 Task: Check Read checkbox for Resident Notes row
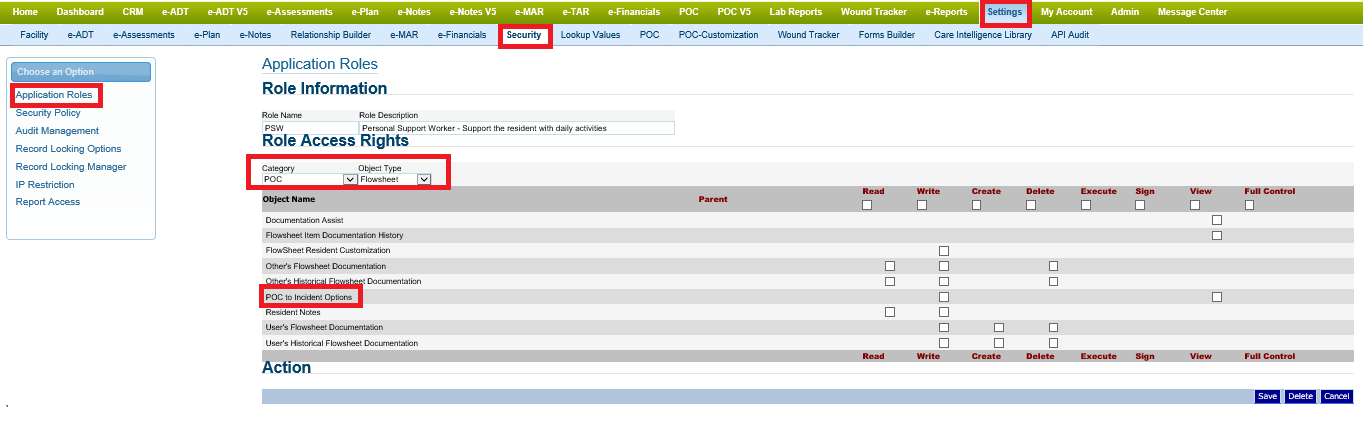coord(890,312)
